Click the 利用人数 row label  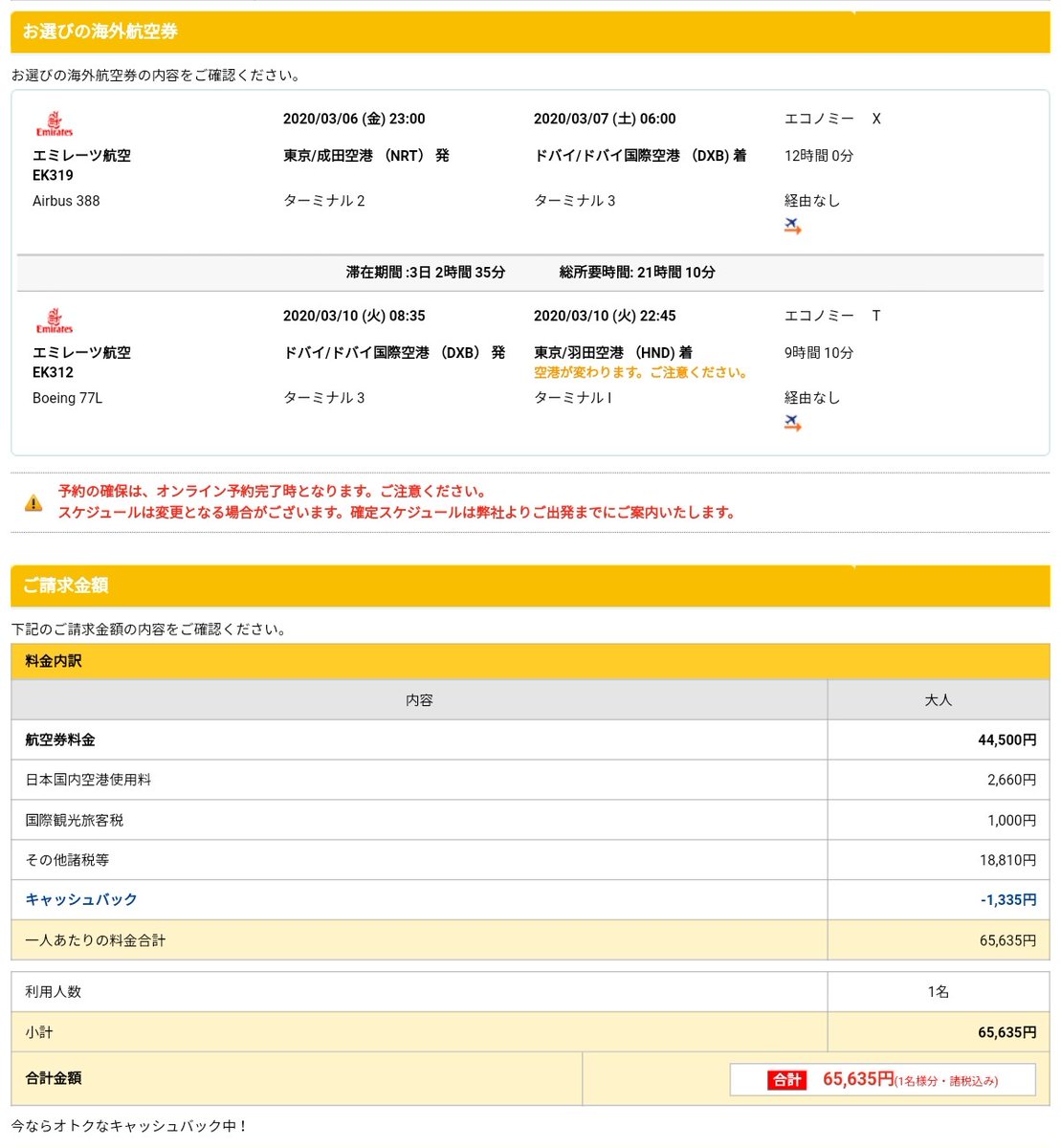(x=54, y=992)
